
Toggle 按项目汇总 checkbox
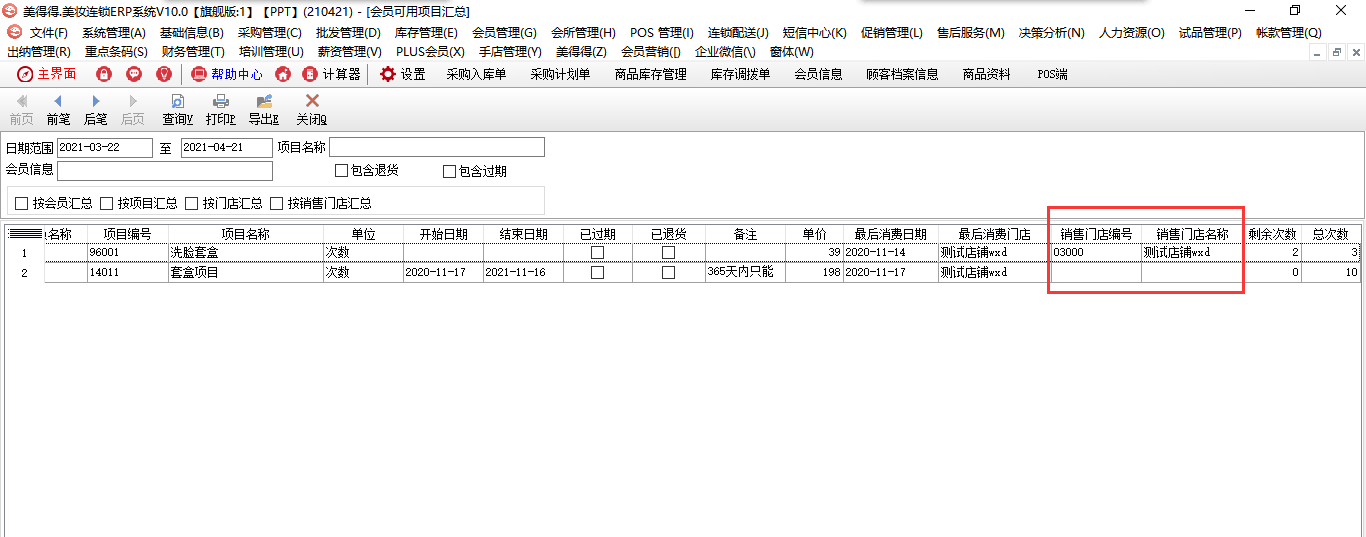tap(106, 203)
